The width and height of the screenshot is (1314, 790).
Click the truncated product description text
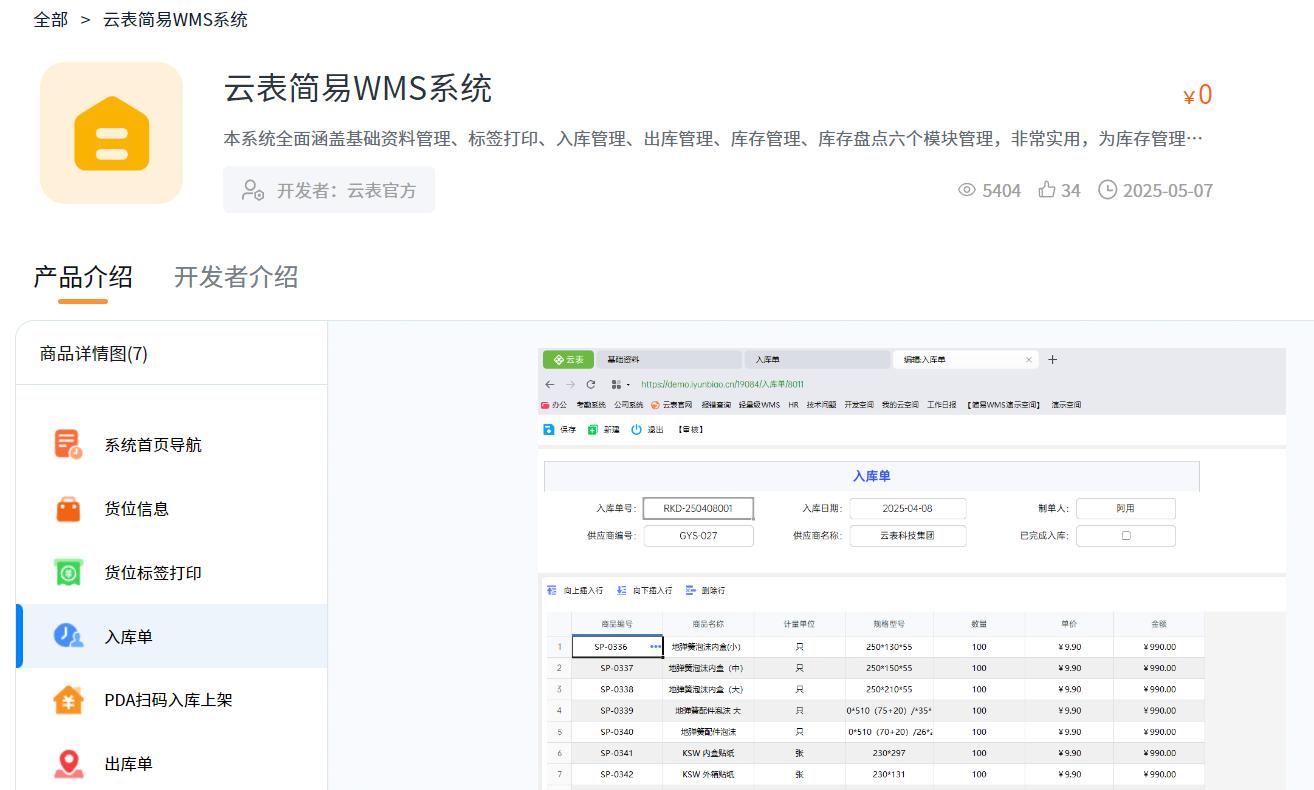click(712, 139)
